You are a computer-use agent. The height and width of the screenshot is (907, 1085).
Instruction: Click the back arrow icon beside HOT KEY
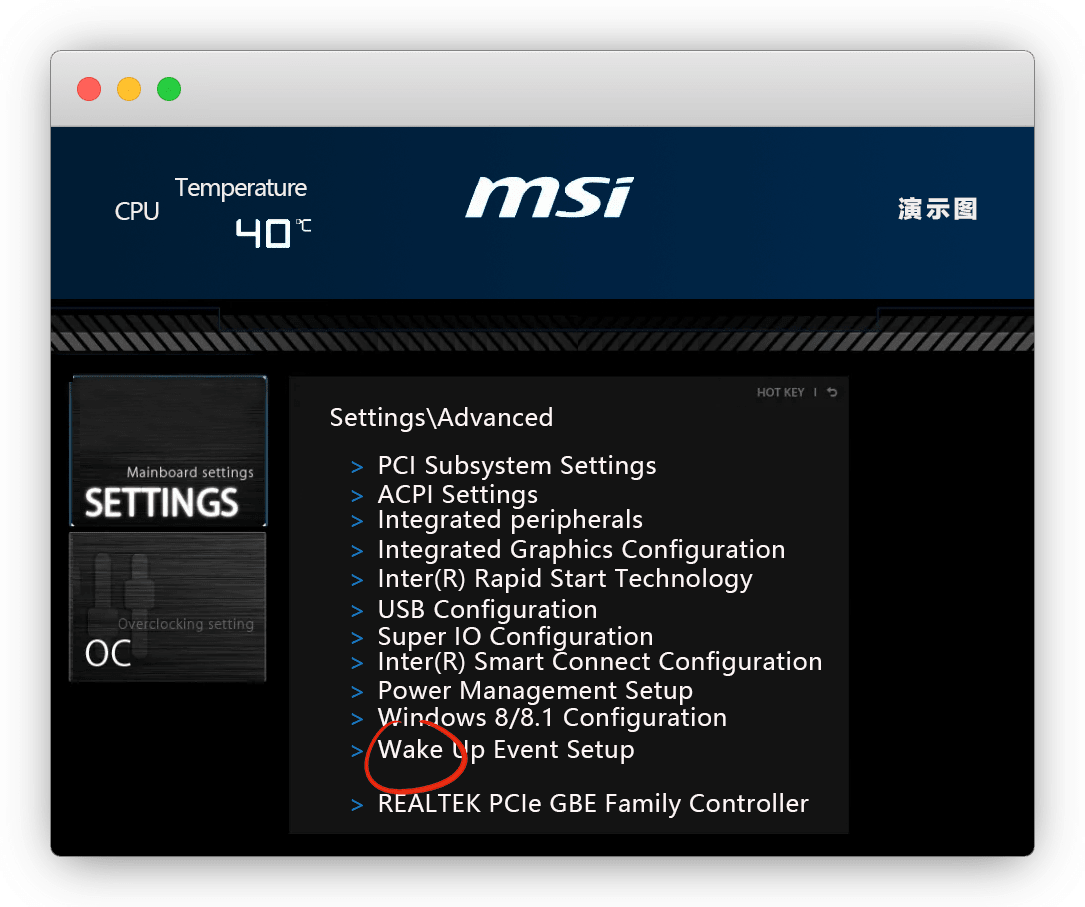coord(832,392)
